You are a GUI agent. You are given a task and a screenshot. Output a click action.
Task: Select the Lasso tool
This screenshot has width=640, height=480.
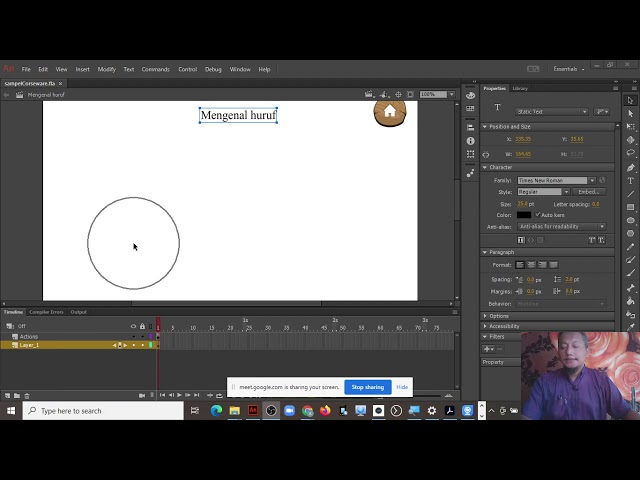pos(630,153)
